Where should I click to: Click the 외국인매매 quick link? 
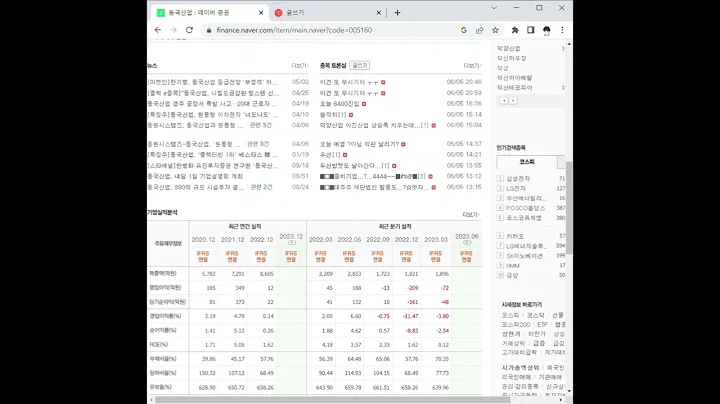[x=516, y=377]
